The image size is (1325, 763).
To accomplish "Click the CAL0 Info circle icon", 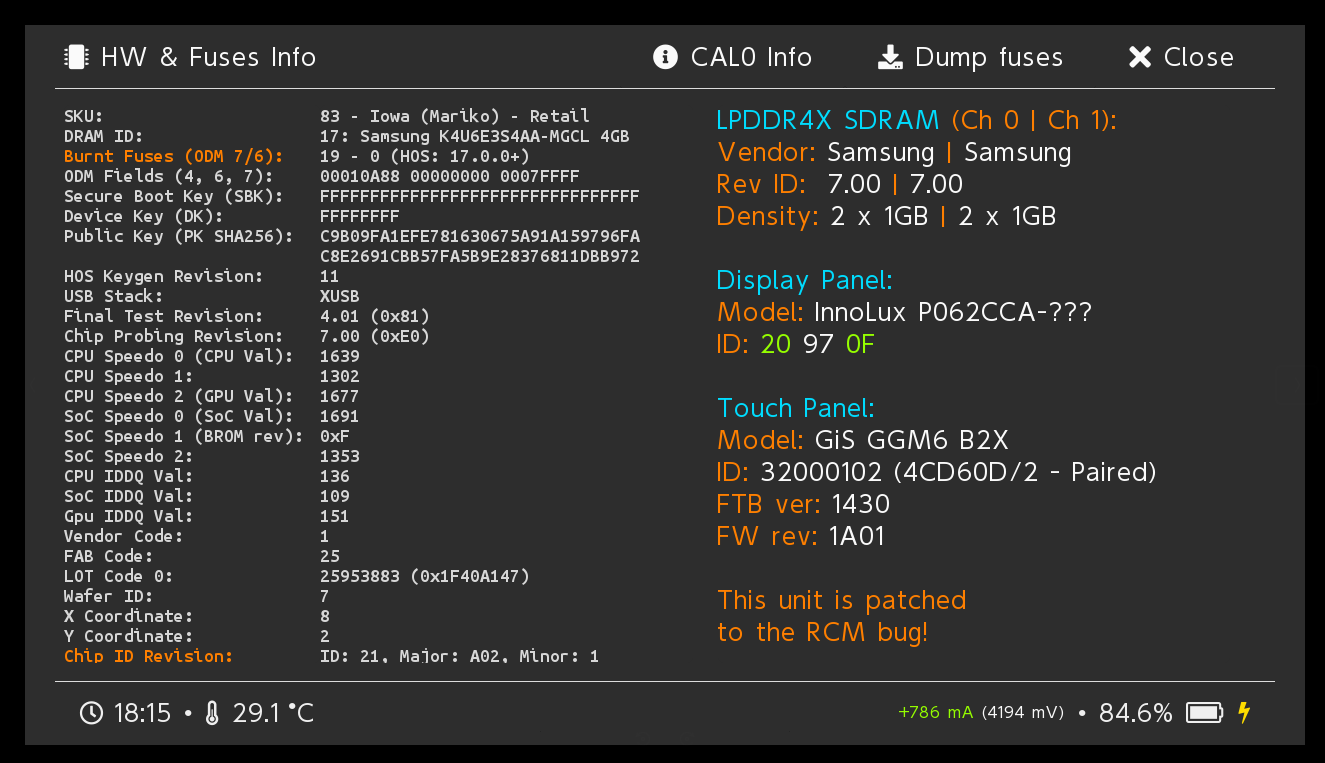I will click(665, 57).
